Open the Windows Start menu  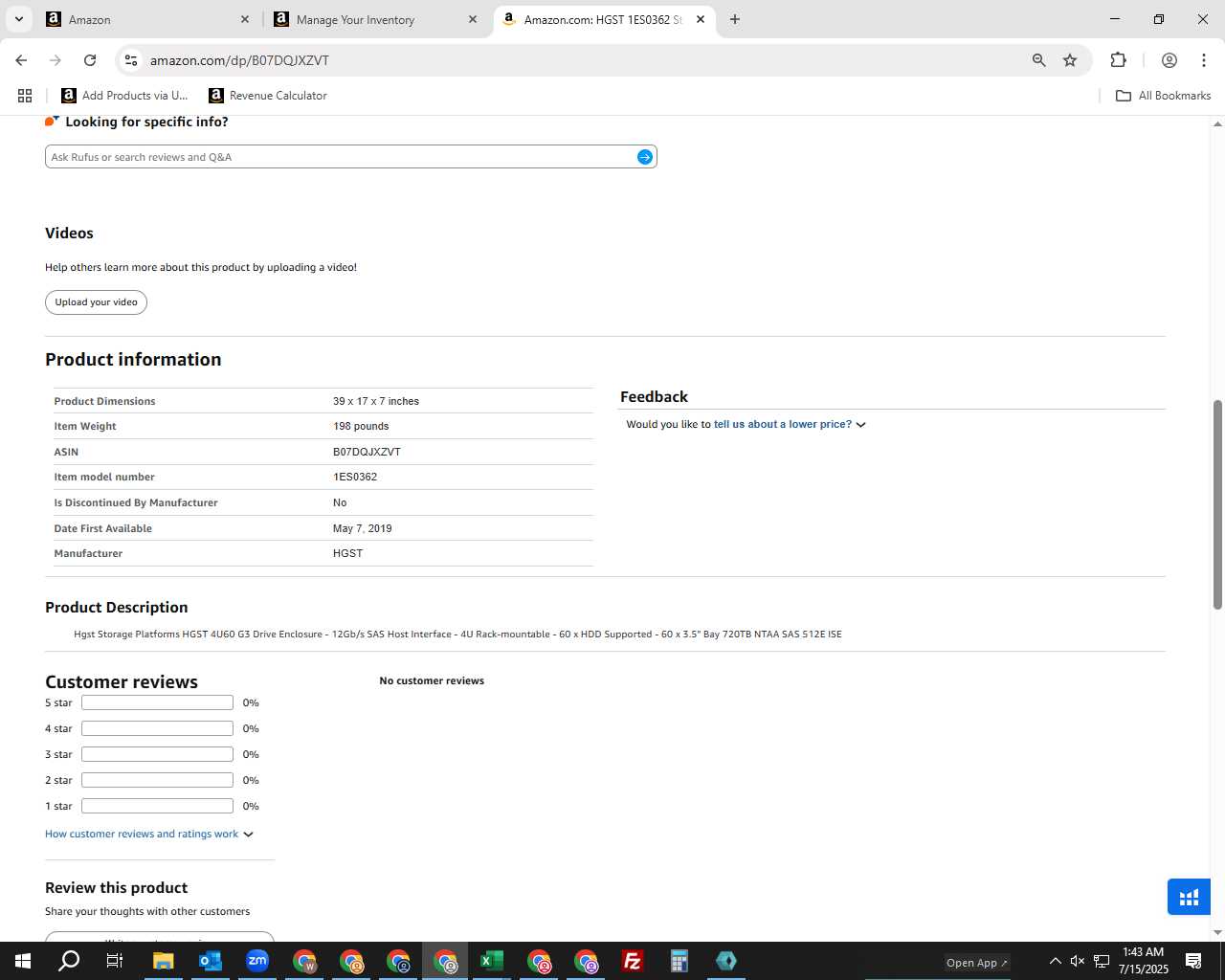coord(23,961)
